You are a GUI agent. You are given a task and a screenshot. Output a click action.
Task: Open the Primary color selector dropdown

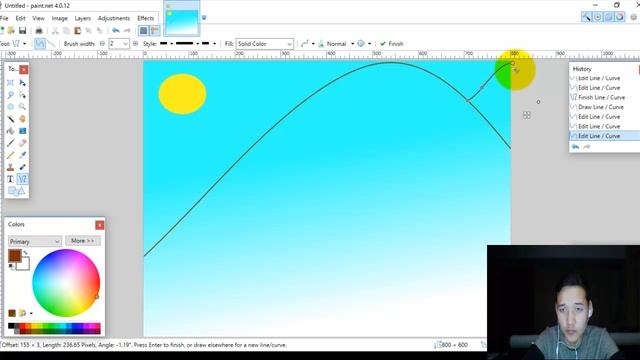tap(34, 241)
